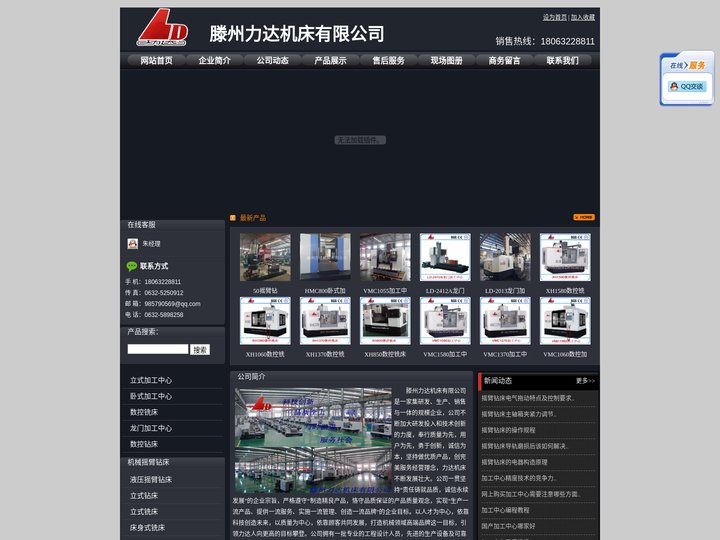Click the orange icon next to 最新产品
Image resolution: width=720 pixels, height=540 pixels.
pyautogui.click(x=233, y=218)
